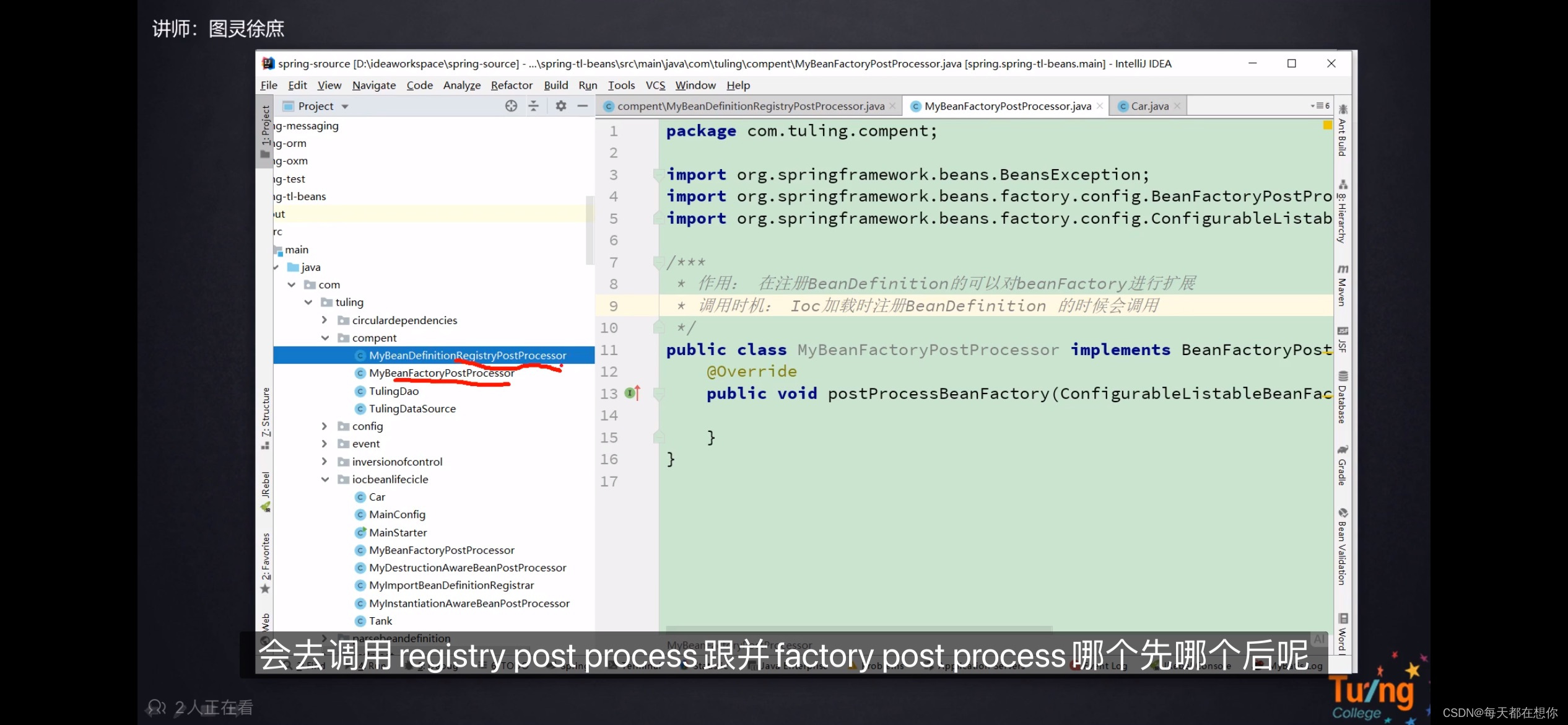The height and width of the screenshot is (725, 1568).
Task: Open the Bean Validation side panel
Action: click(1342, 547)
